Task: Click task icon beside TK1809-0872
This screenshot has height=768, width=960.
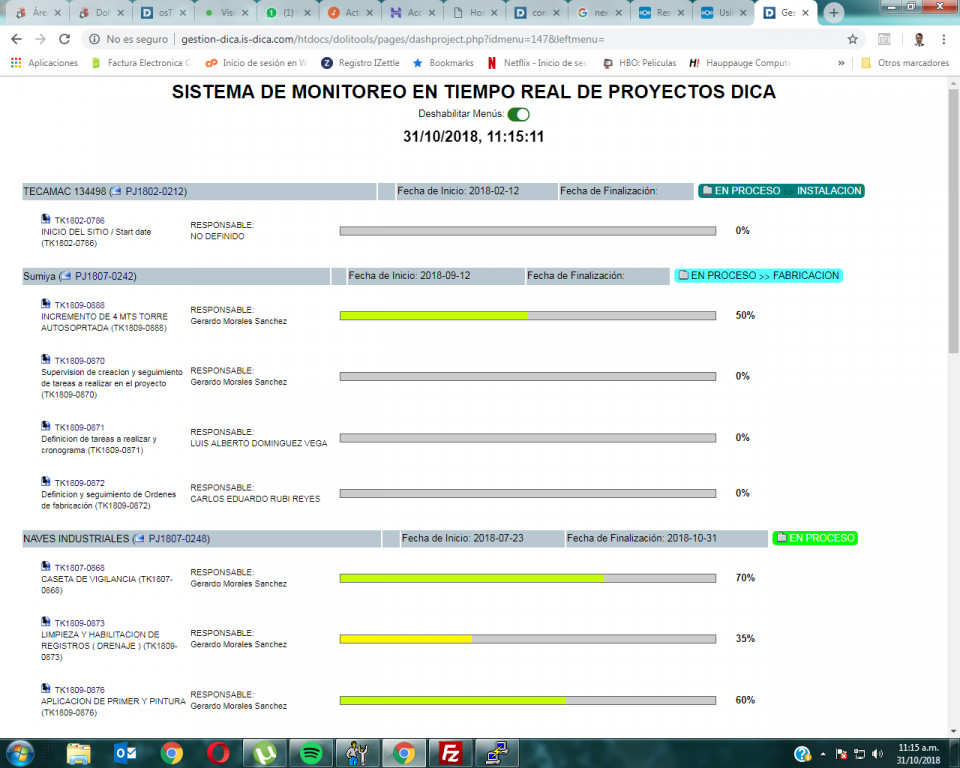Action: tap(46, 482)
